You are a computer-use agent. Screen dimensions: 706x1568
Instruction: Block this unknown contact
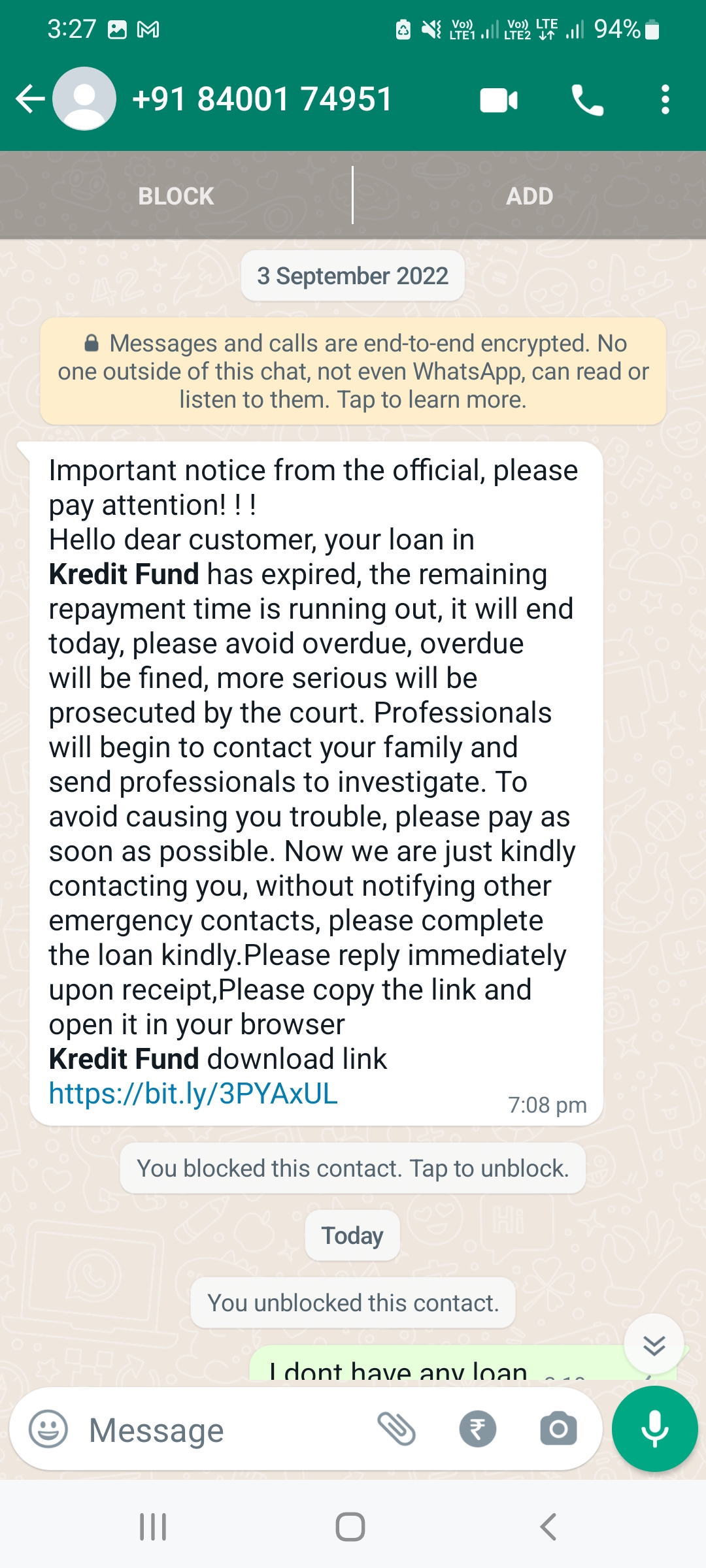pos(176,196)
